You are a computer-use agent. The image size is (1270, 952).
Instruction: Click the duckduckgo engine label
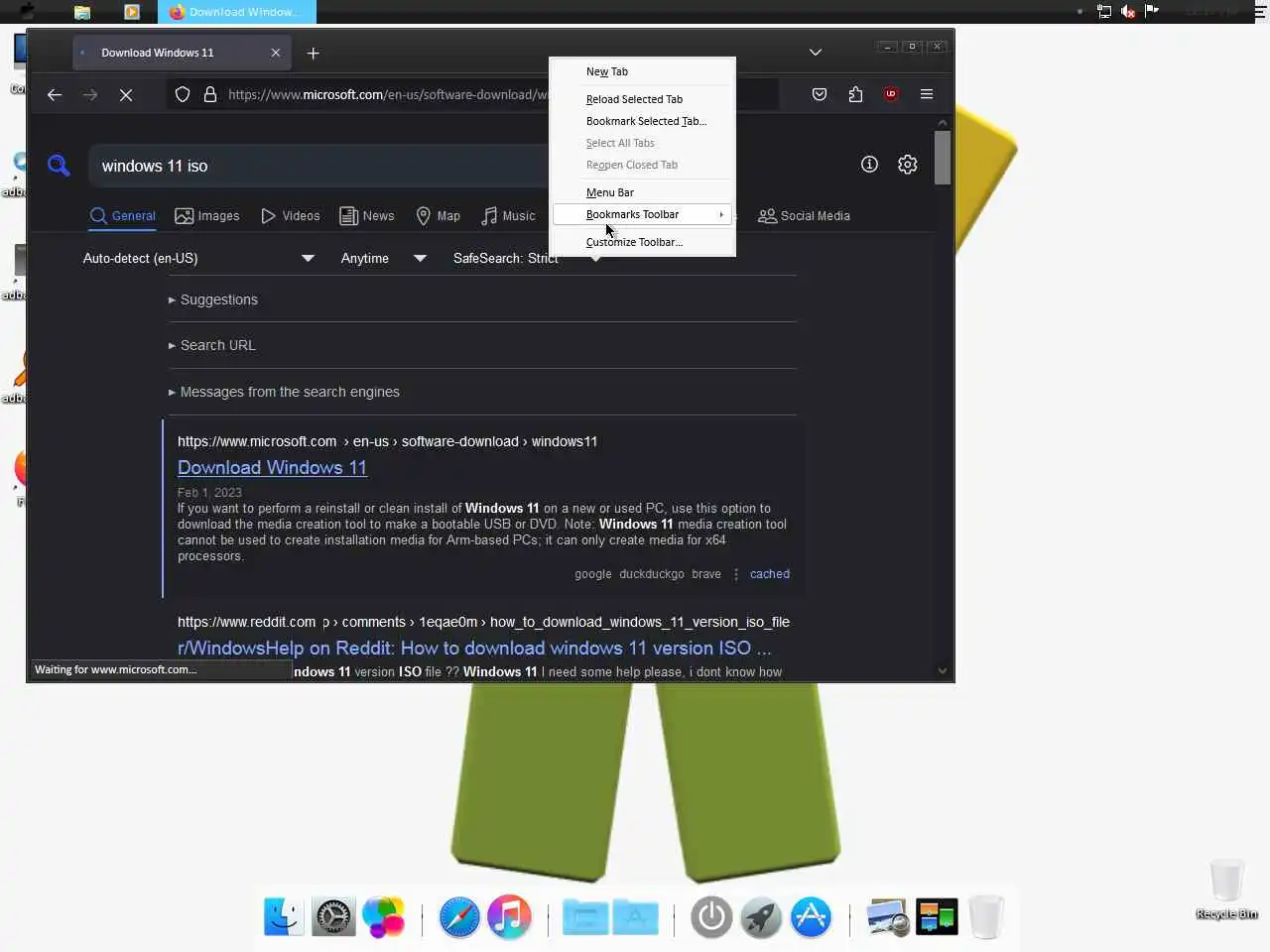pos(652,574)
